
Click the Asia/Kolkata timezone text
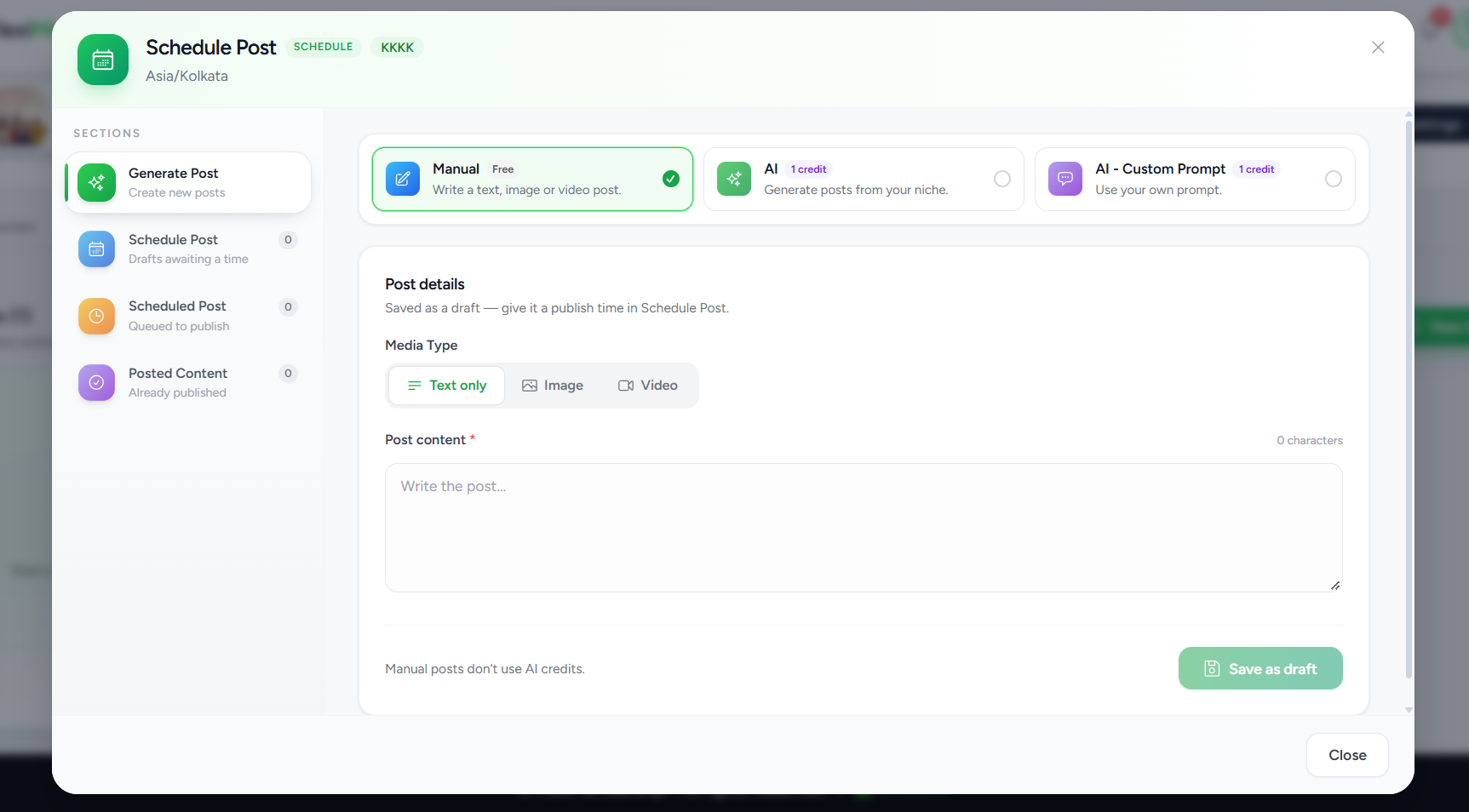186,76
